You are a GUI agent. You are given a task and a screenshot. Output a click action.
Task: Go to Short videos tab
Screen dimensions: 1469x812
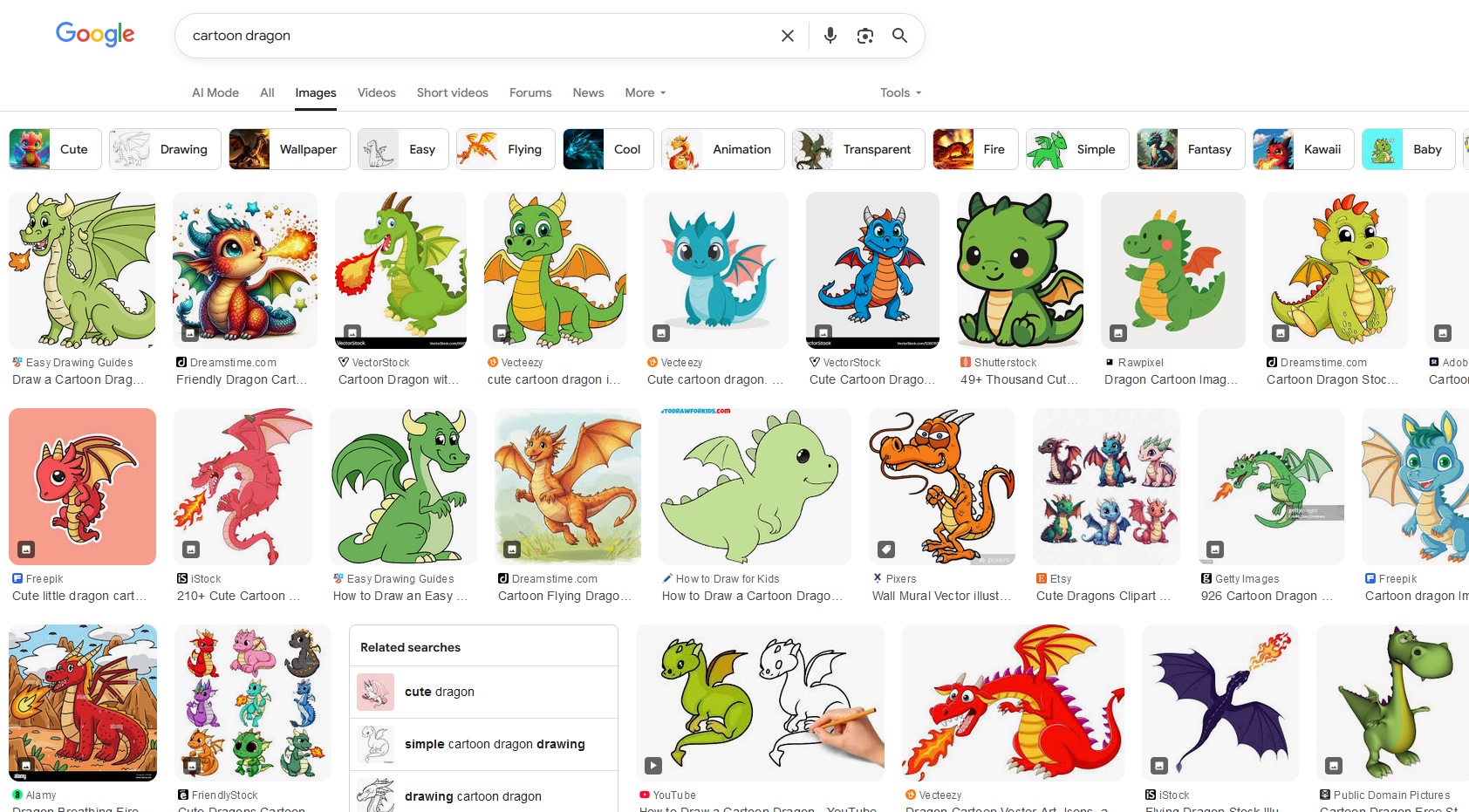pos(453,92)
